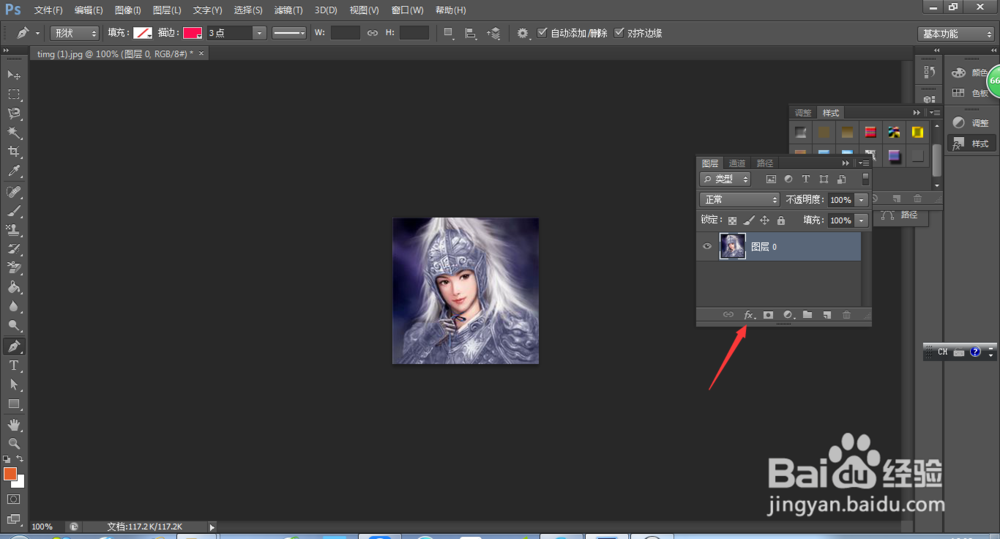Uncheck 自动添加/删除 checkbox

542,33
